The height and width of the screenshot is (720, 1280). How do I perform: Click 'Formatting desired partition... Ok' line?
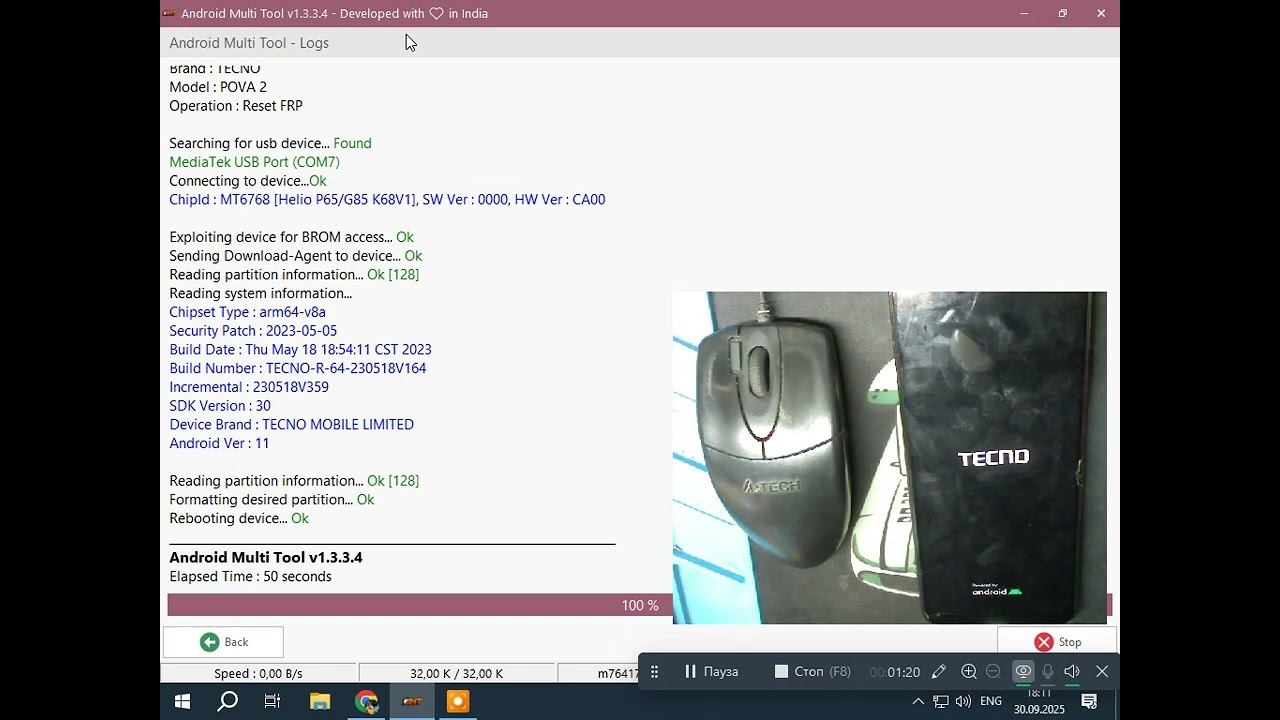click(x=272, y=500)
